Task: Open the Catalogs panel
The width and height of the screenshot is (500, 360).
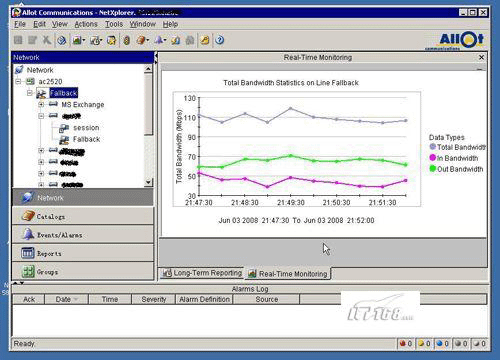Action: pos(83,216)
